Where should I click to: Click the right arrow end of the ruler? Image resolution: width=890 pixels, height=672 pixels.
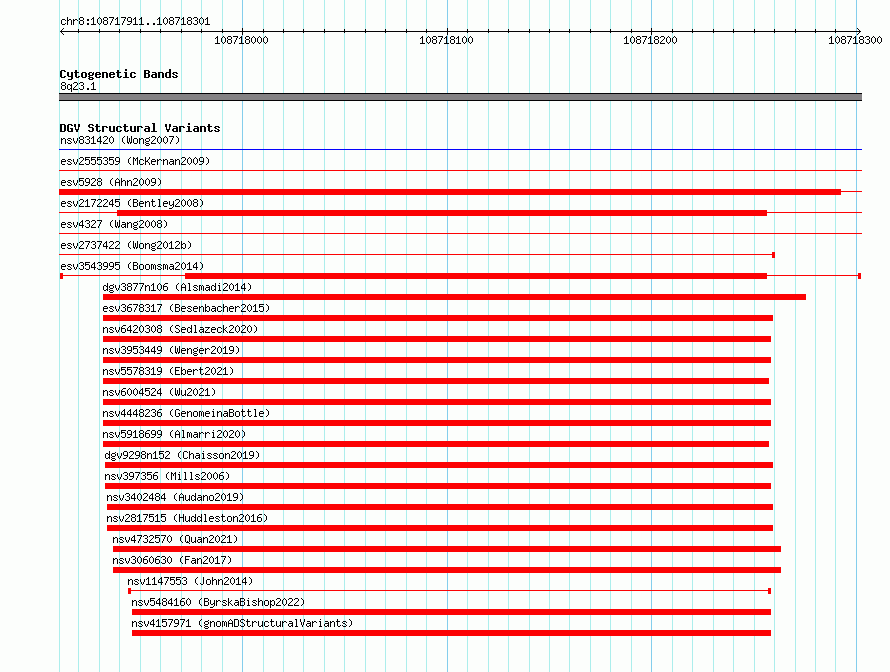coord(859,31)
